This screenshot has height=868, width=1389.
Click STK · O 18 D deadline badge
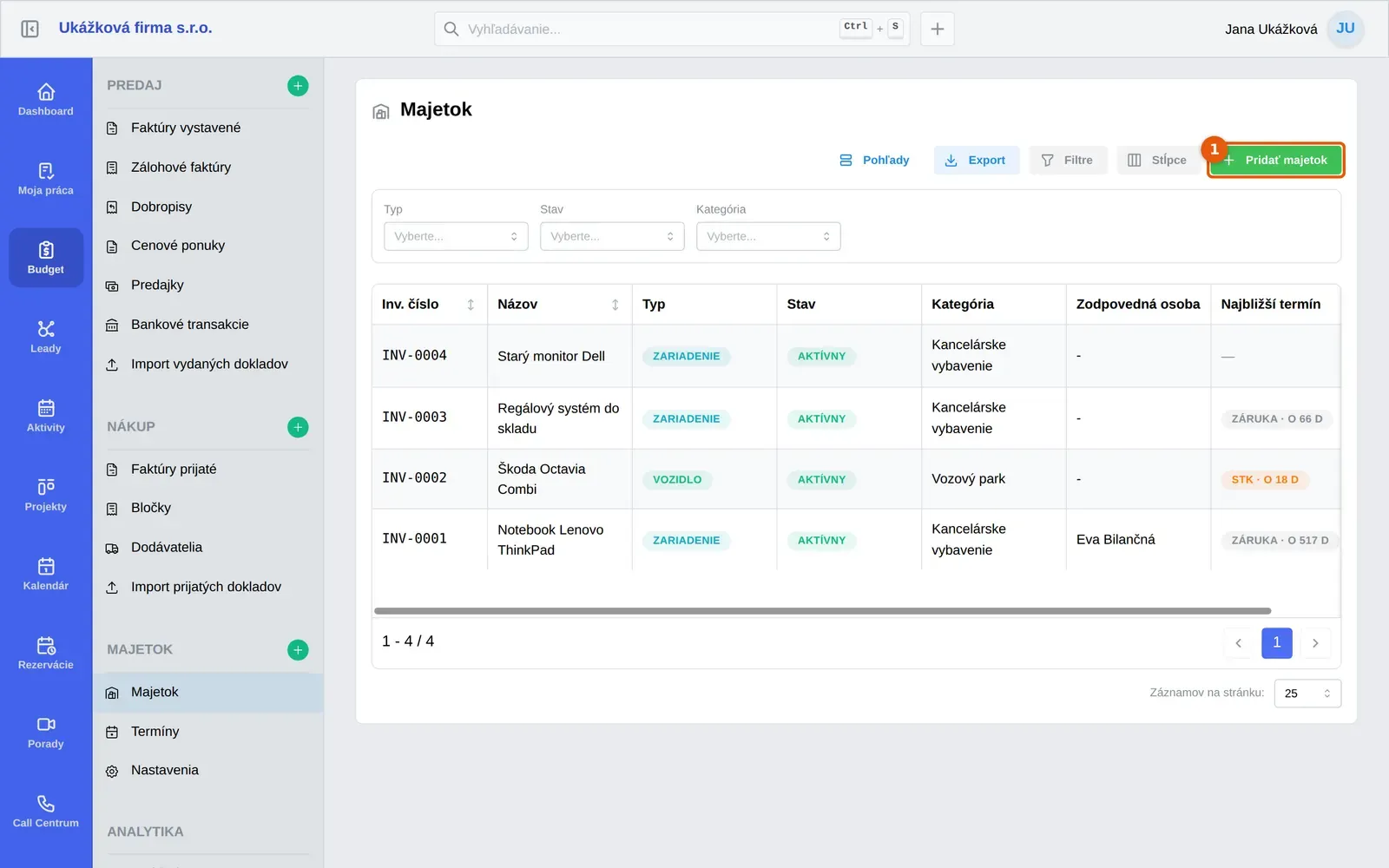(1265, 480)
